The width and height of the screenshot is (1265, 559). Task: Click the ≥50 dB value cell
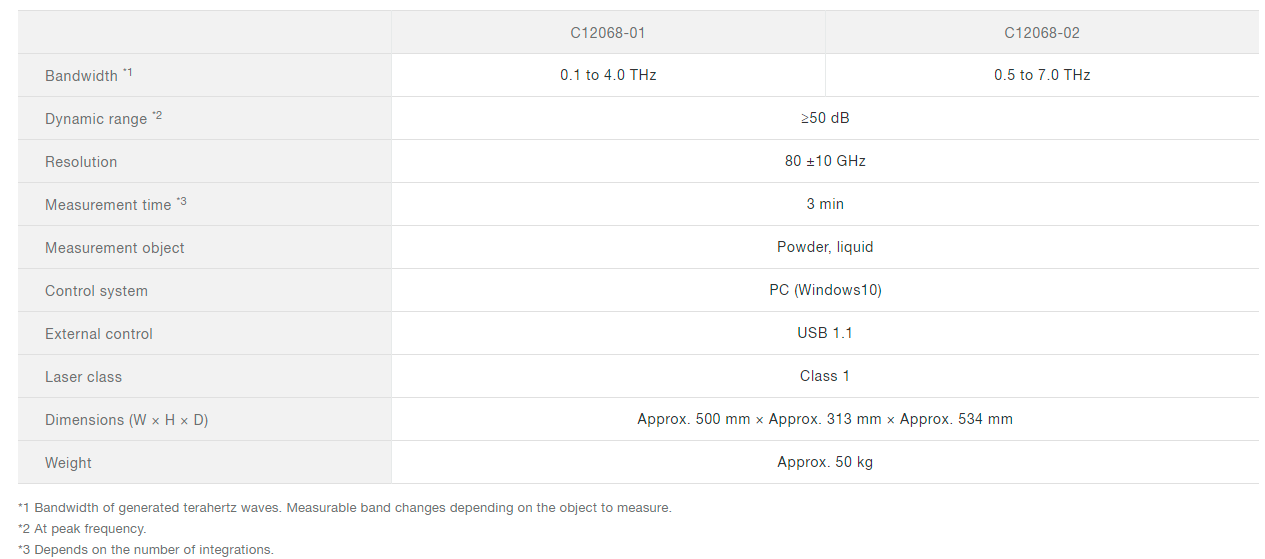pyautogui.click(x=825, y=118)
